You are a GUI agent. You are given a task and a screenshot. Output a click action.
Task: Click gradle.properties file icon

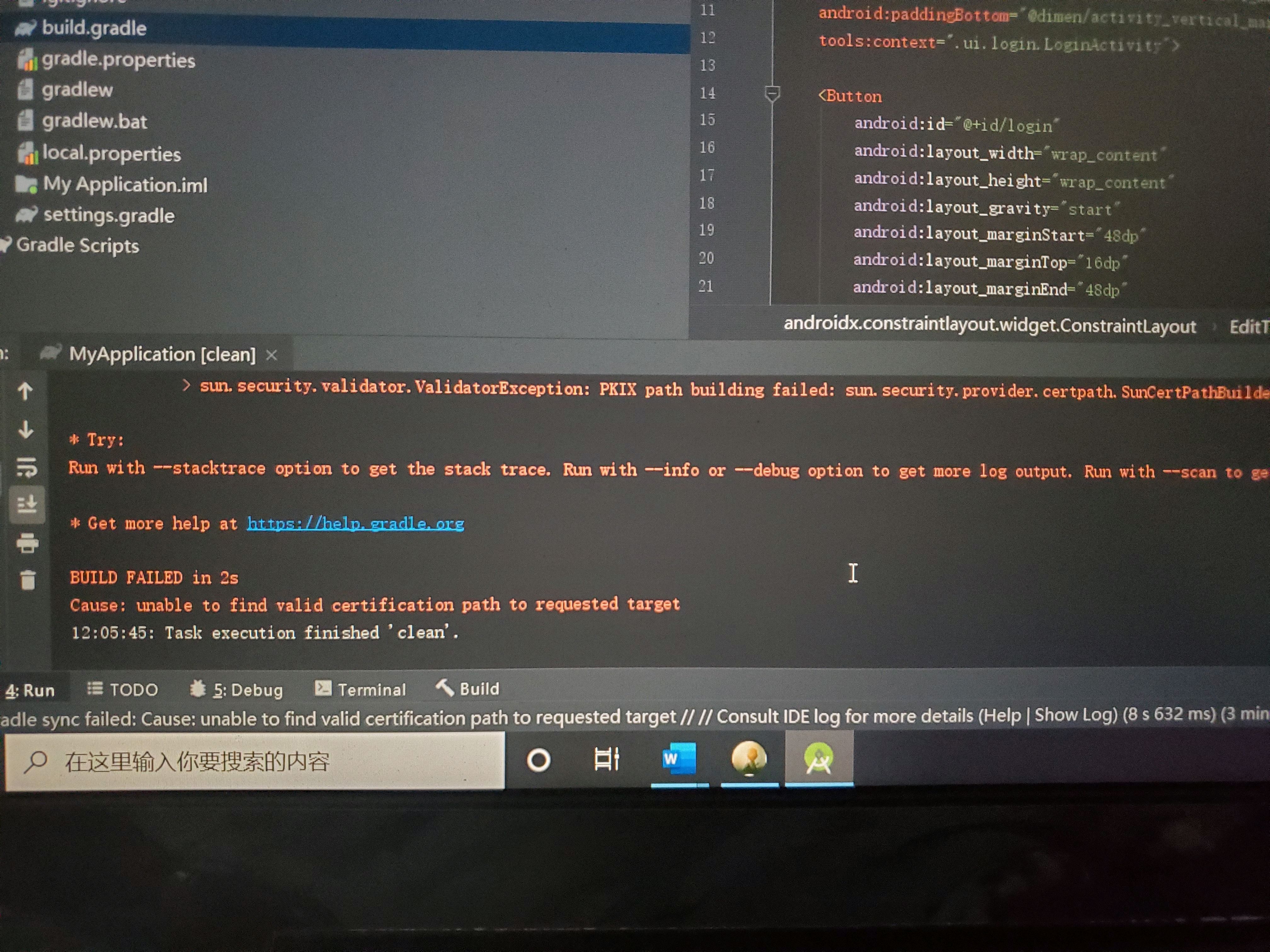27,59
